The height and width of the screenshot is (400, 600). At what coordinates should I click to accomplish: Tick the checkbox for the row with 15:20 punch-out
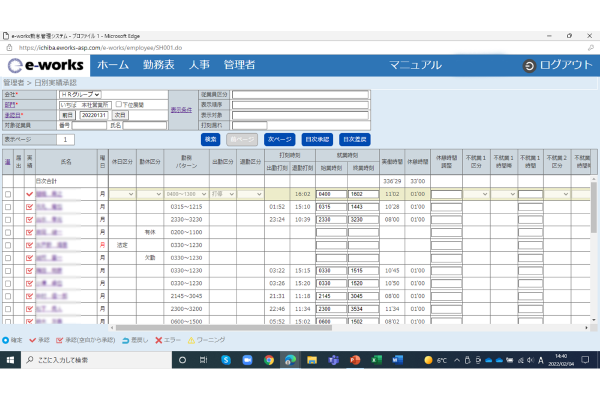8,284
